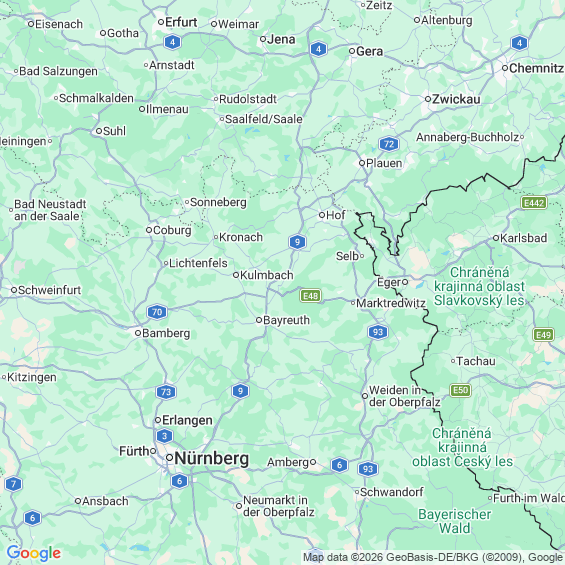This screenshot has height=565, width=565.
Task: Select the Bayerischer Wald region label
Action: 454,521
